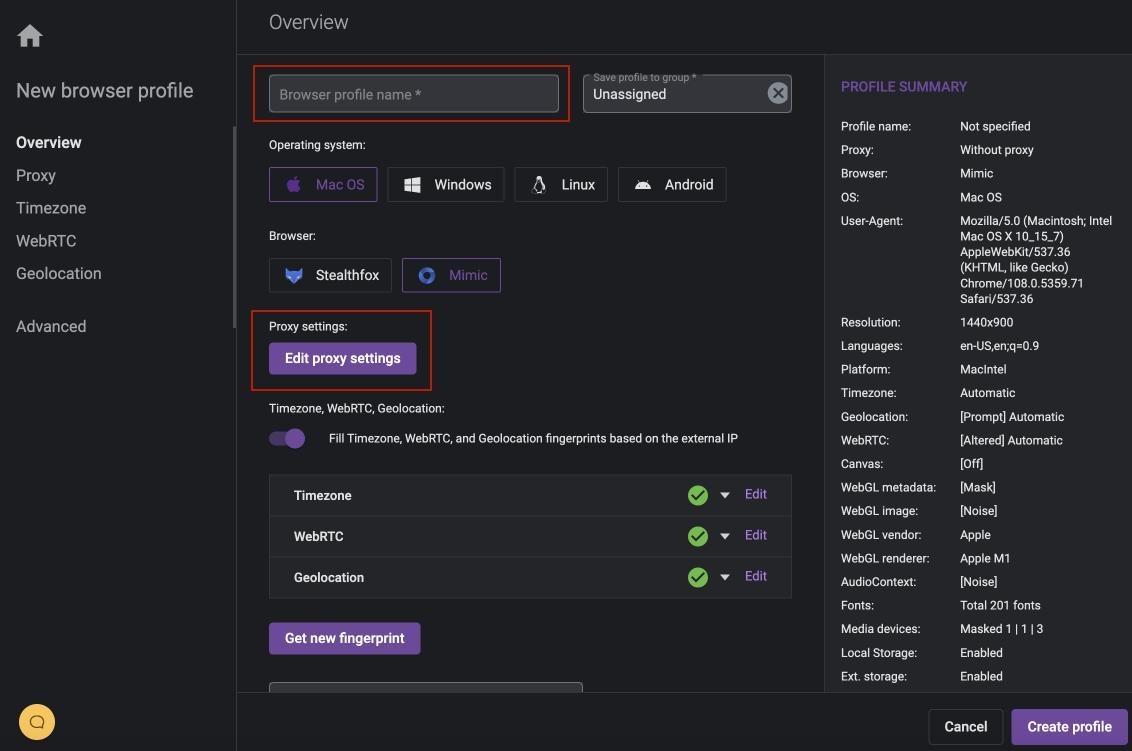1132x751 pixels.
Task: Click Edit link for WebRTC
Action: [x=755, y=535]
